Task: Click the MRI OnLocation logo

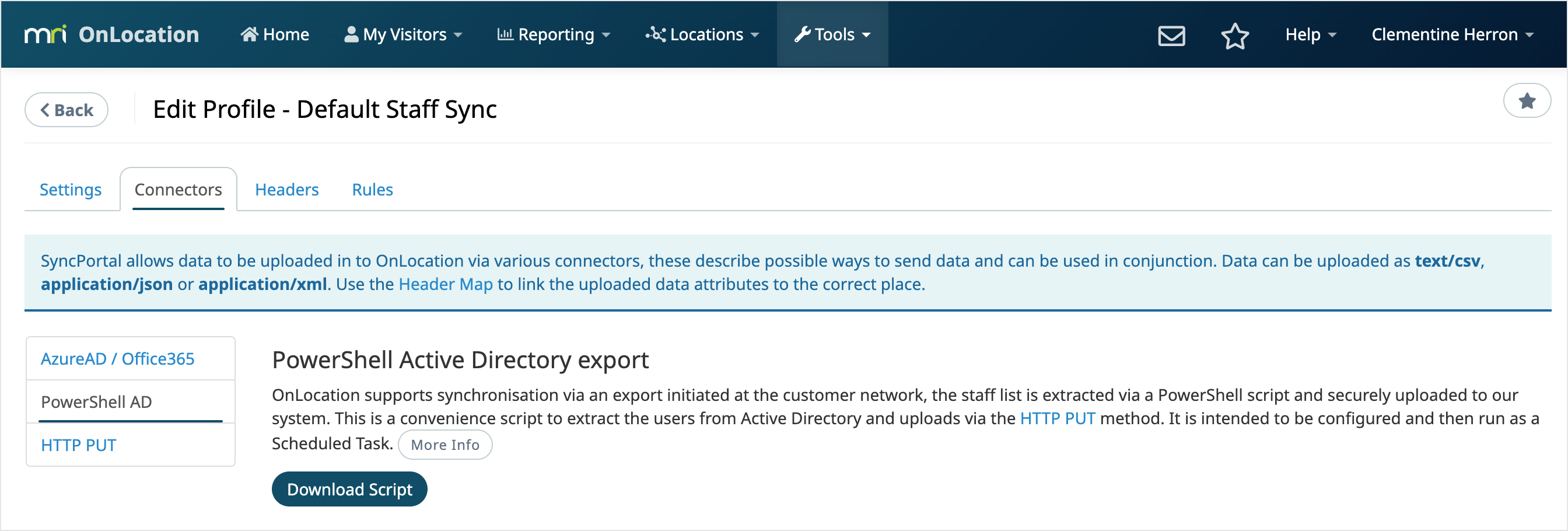Action: point(112,34)
